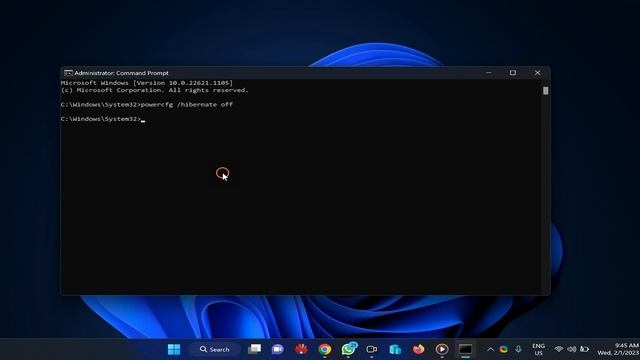This screenshot has width=640, height=360.
Task: Open the Windows Start menu
Action: click(x=174, y=349)
